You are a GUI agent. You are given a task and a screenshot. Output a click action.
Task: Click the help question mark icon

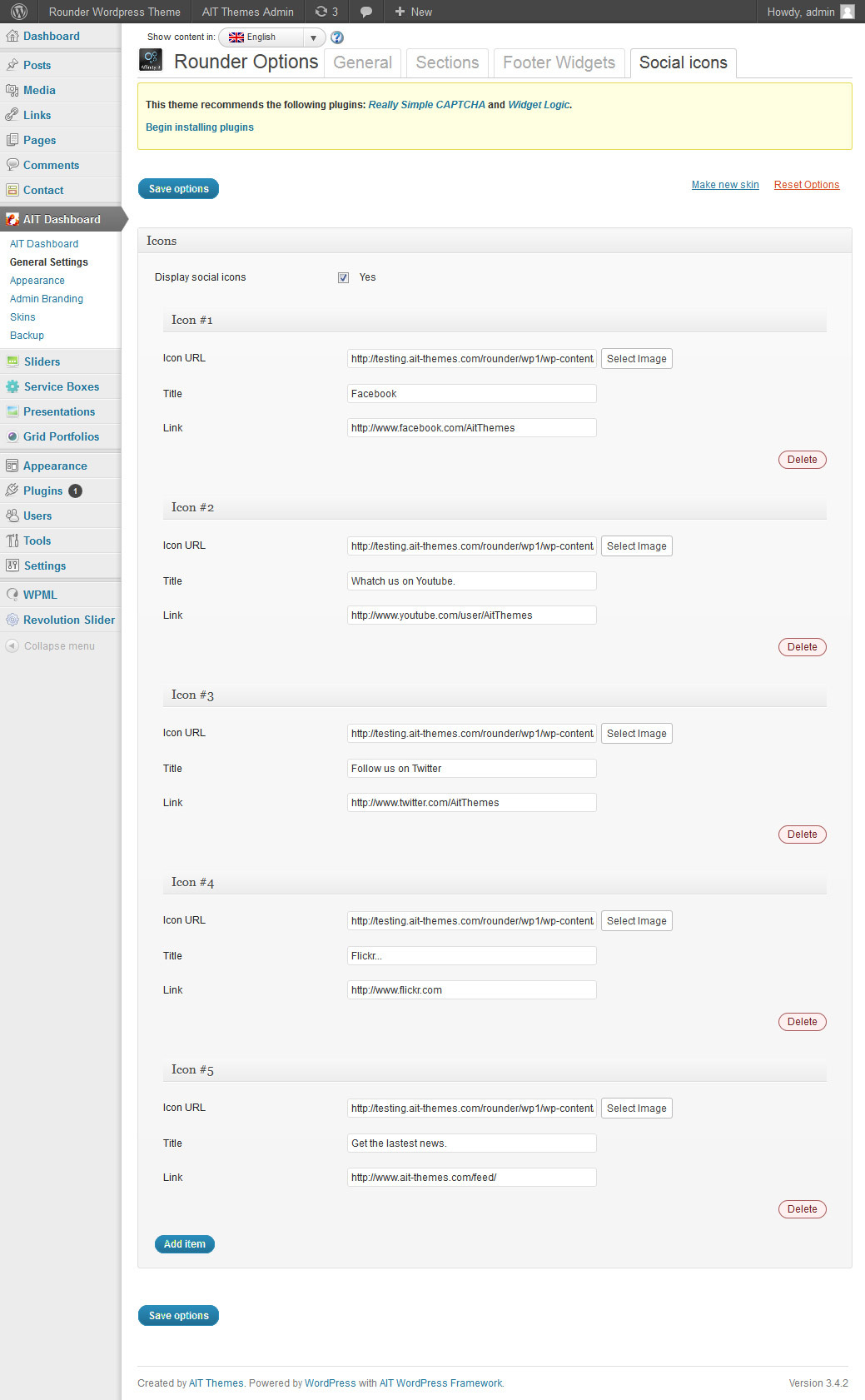pos(337,37)
